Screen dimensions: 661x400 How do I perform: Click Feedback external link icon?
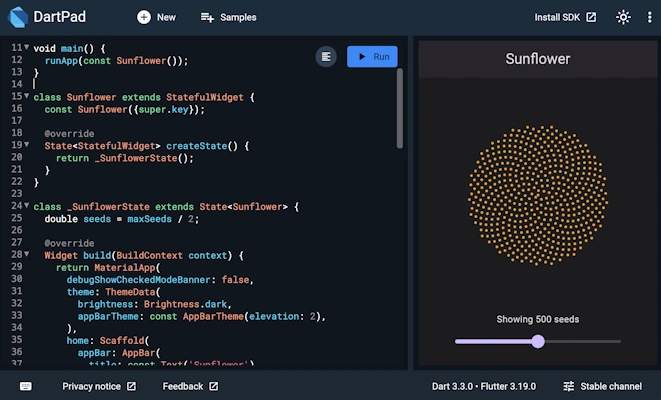point(214,386)
